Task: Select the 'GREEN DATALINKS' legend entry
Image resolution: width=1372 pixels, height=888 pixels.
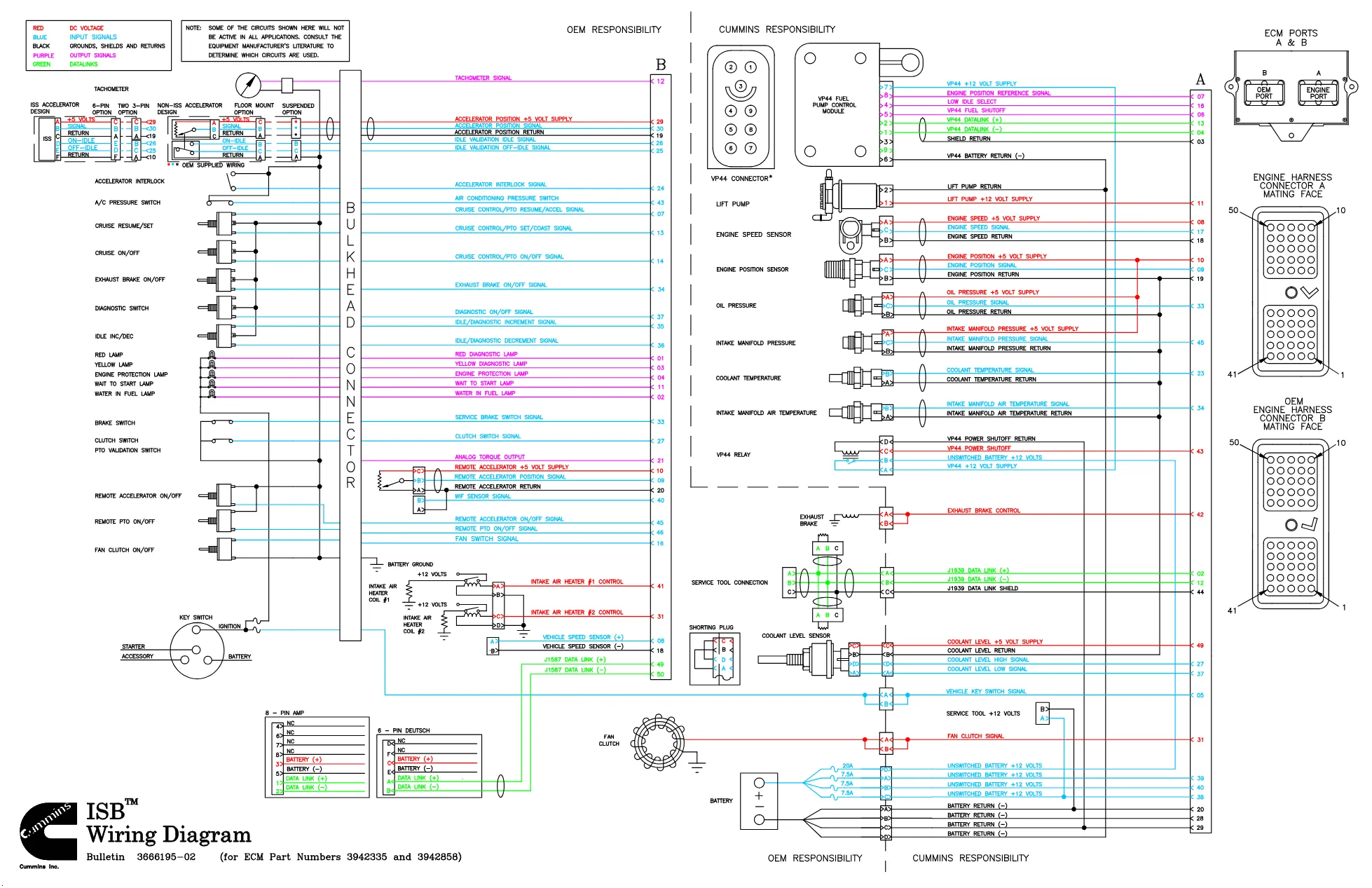Action: (x=65, y=64)
